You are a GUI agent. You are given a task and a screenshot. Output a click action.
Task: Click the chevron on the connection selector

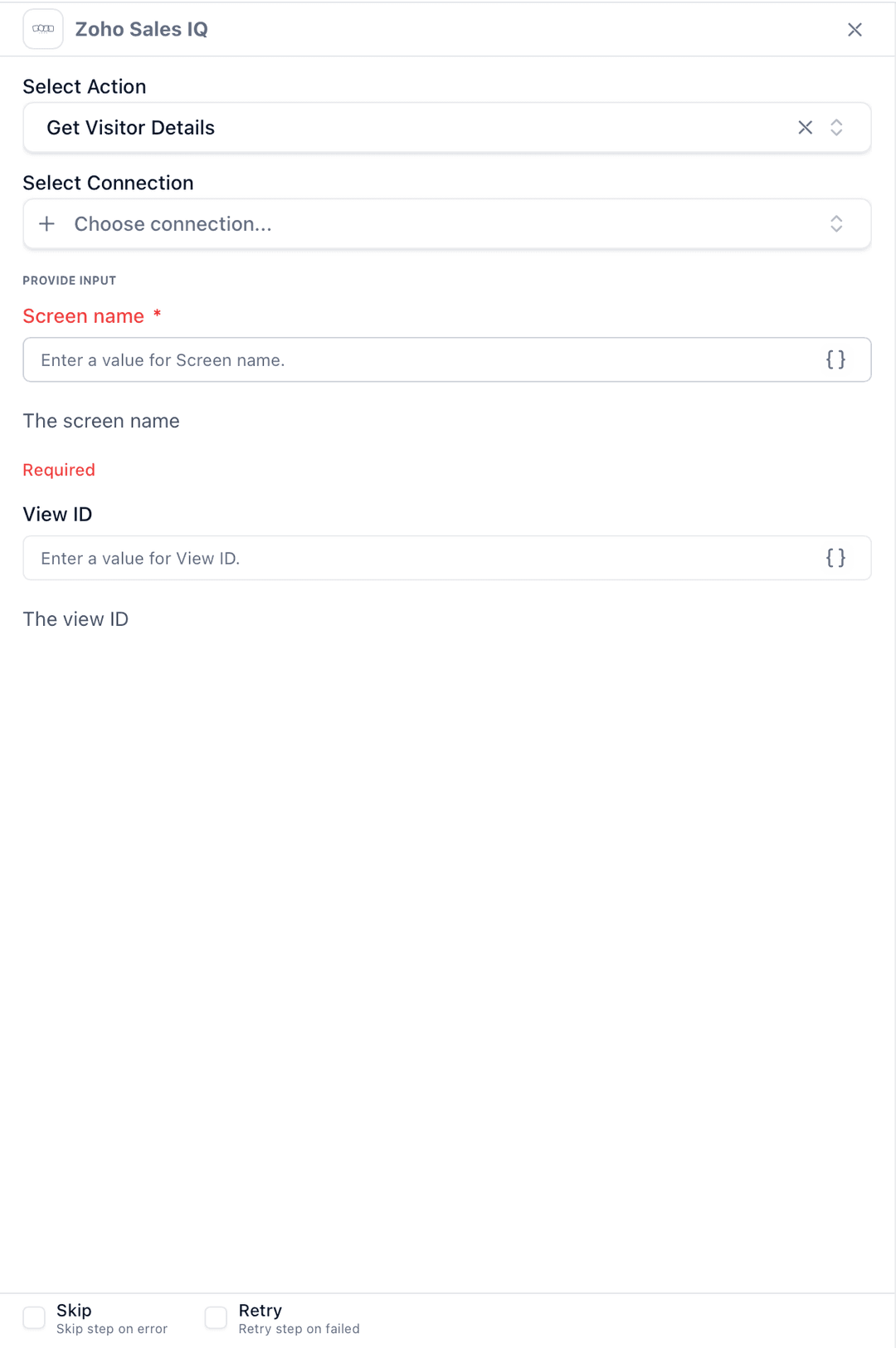[x=836, y=223]
